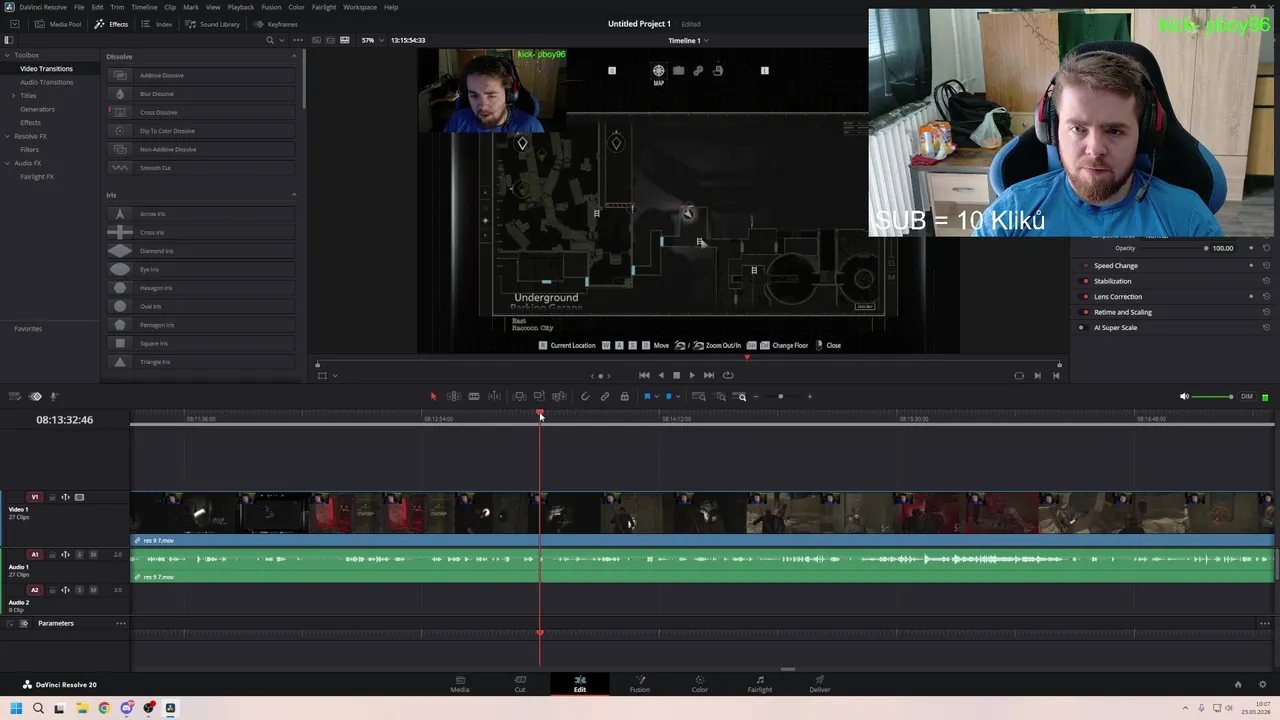Open the Playback menu
The image size is (1280, 720).
click(x=241, y=7)
